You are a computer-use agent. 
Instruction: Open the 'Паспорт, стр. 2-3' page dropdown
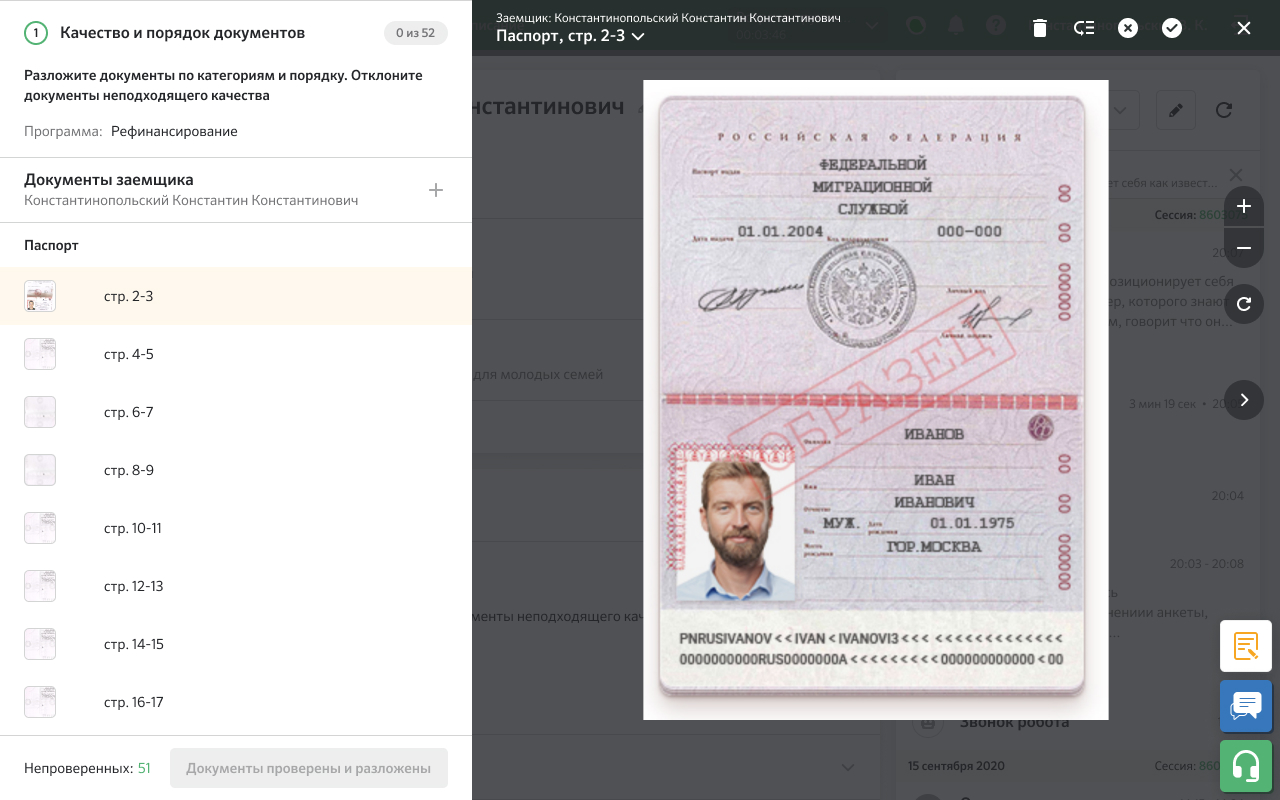click(570, 36)
